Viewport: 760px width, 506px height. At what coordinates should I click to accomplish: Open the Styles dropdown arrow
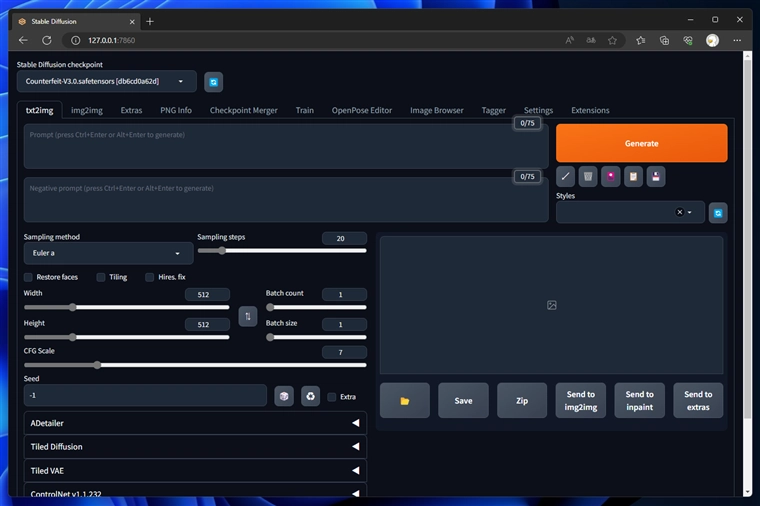pos(689,212)
